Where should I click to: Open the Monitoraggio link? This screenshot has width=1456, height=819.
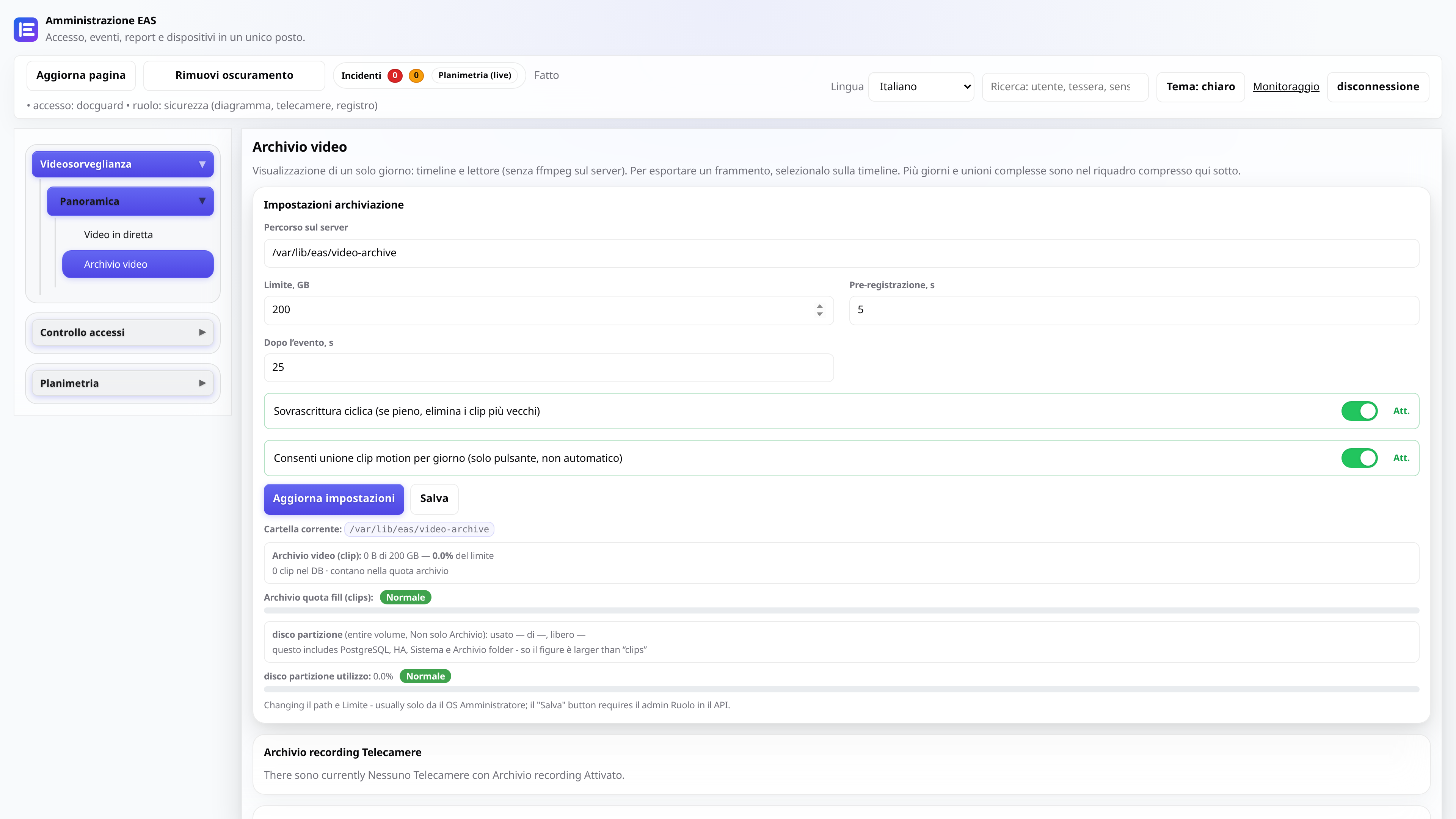pos(1286,86)
